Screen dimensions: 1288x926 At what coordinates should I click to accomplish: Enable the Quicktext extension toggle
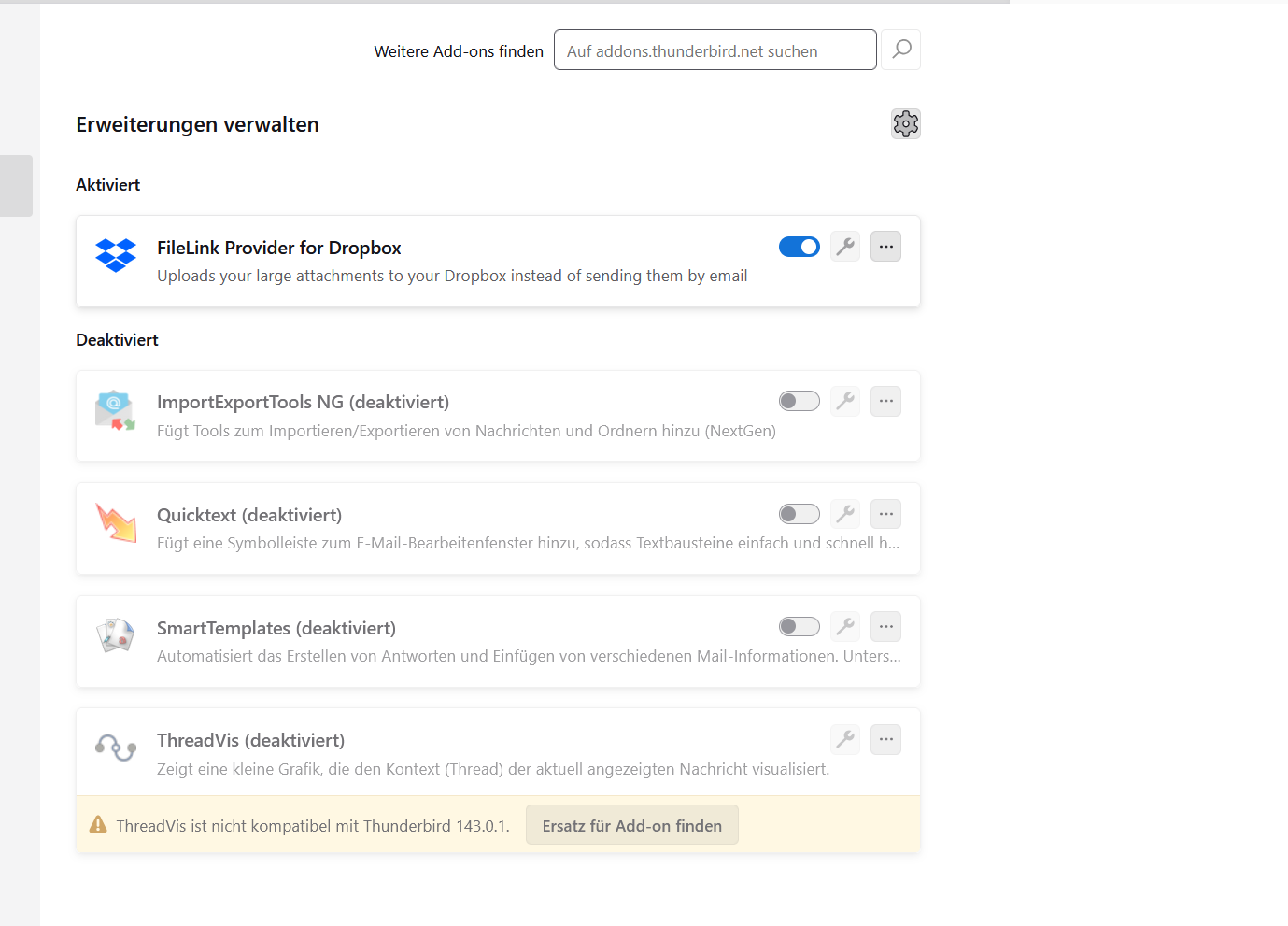[x=800, y=514]
